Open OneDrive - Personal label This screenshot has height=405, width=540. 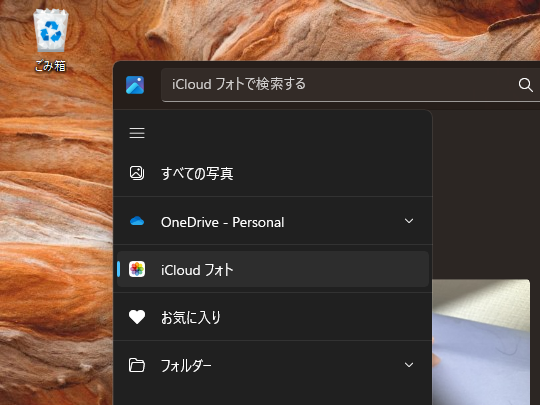[x=222, y=222]
